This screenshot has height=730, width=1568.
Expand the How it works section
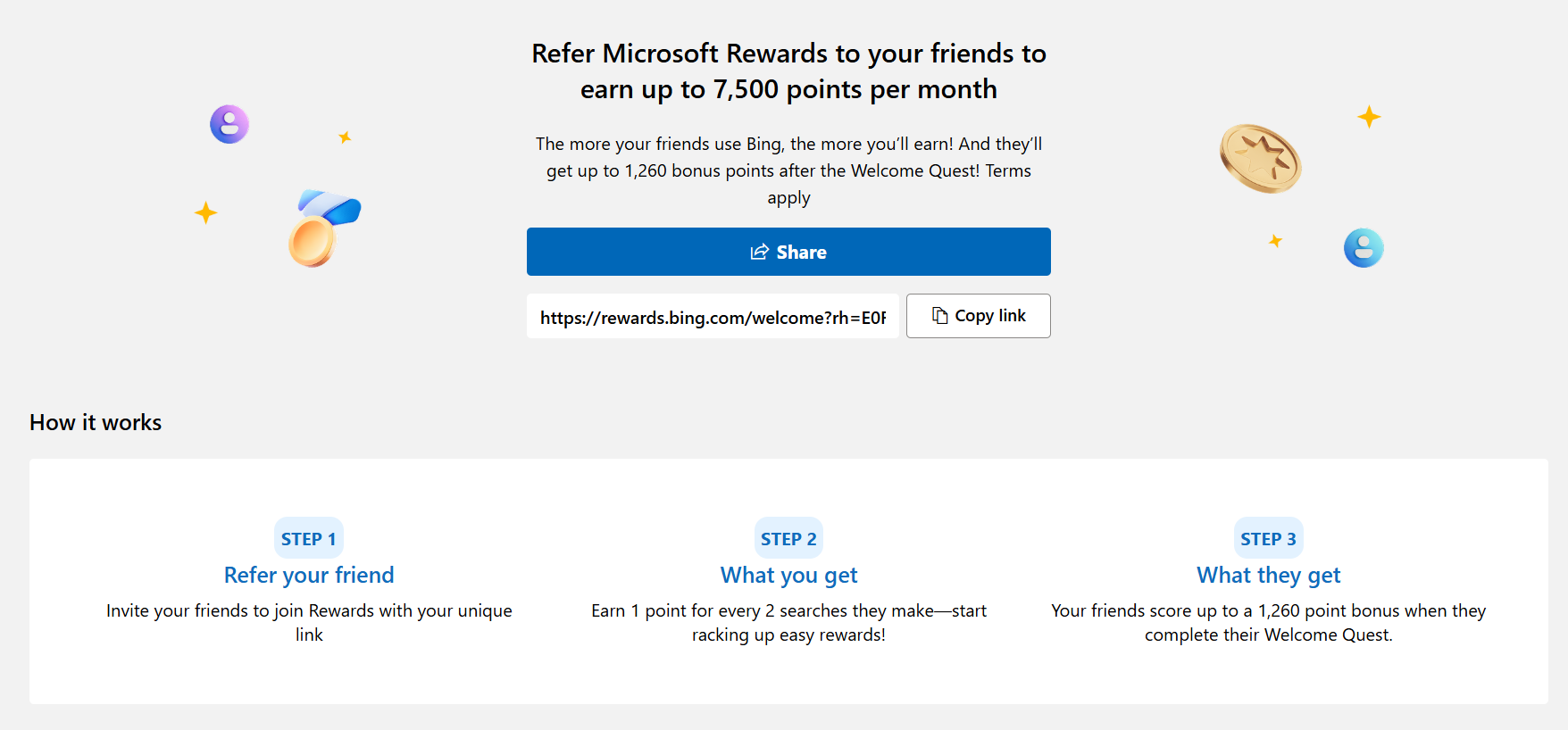95,422
